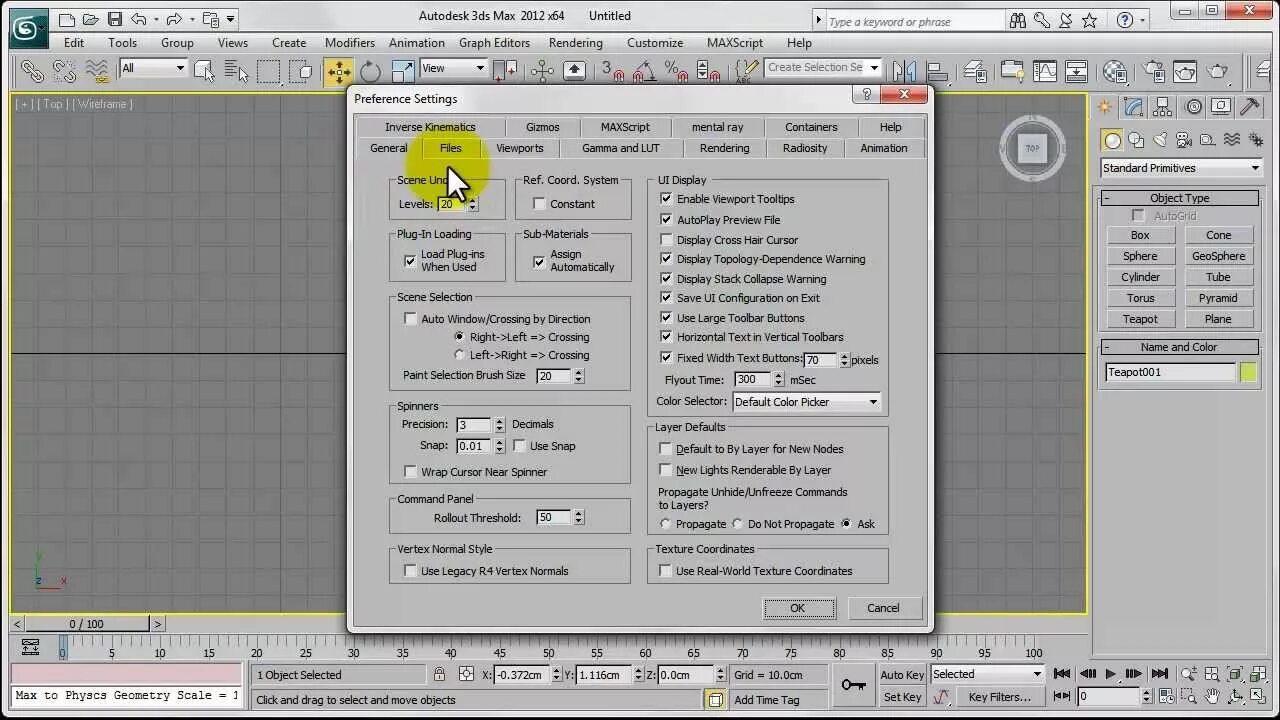Click the Select and Link chain icon
The height and width of the screenshot is (720, 1280).
click(x=32, y=71)
